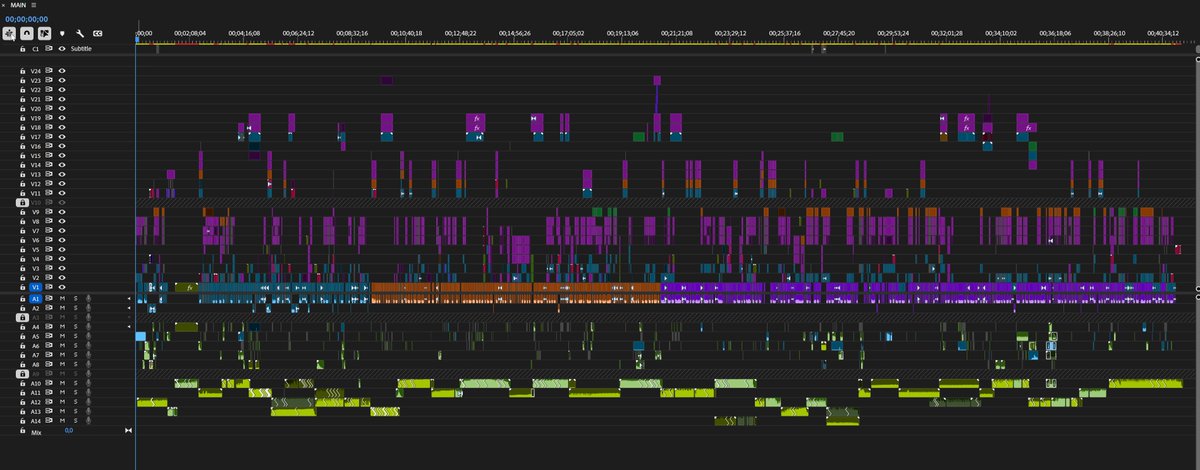1200x470 pixels.
Task: Hide video track V11
Action: click(62, 193)
